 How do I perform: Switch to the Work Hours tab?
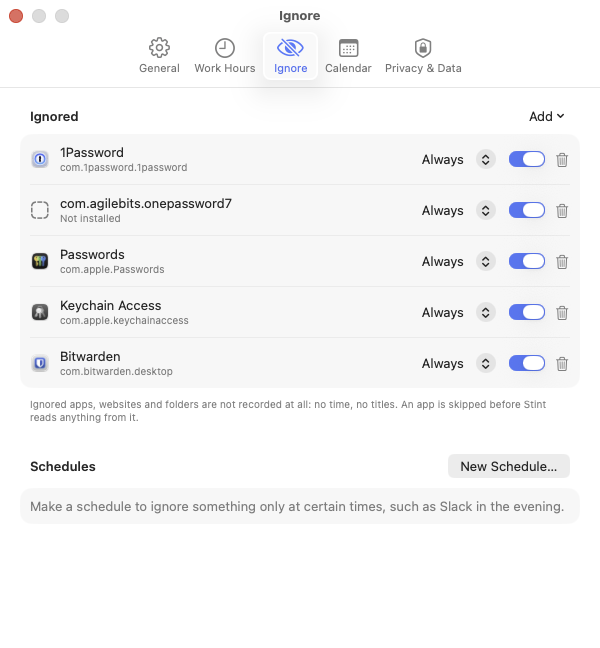(225, 56)
